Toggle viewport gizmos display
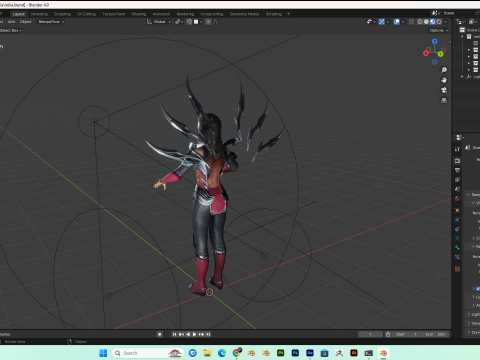480x360 pixels. pyautogui.click(x=382, y=22)
